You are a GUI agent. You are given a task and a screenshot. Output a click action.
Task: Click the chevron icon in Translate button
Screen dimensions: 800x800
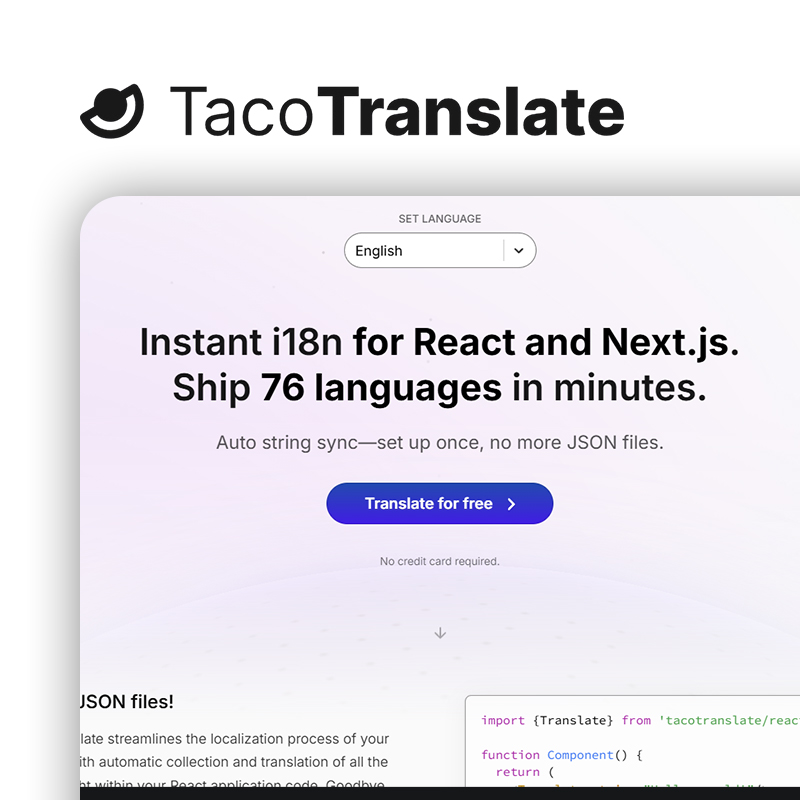click(x=511, y=504)
